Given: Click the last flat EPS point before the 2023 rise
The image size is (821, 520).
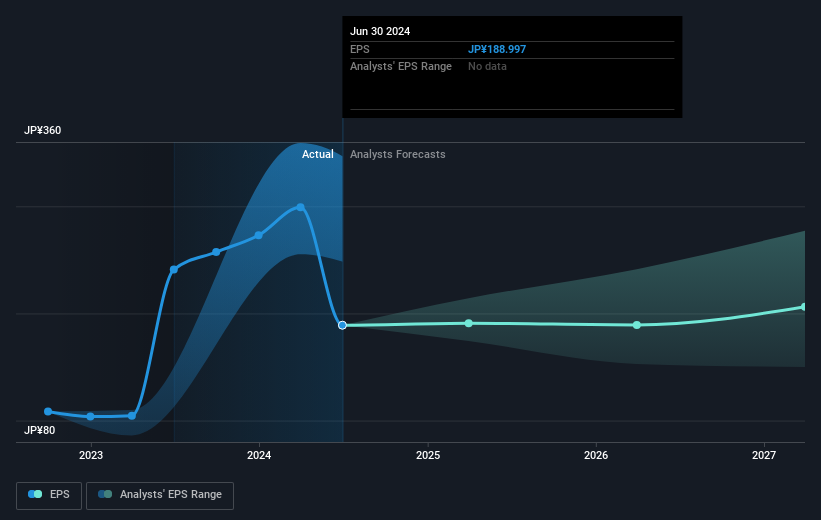Looking at the screenshot, I should click(x=132, y=416).
